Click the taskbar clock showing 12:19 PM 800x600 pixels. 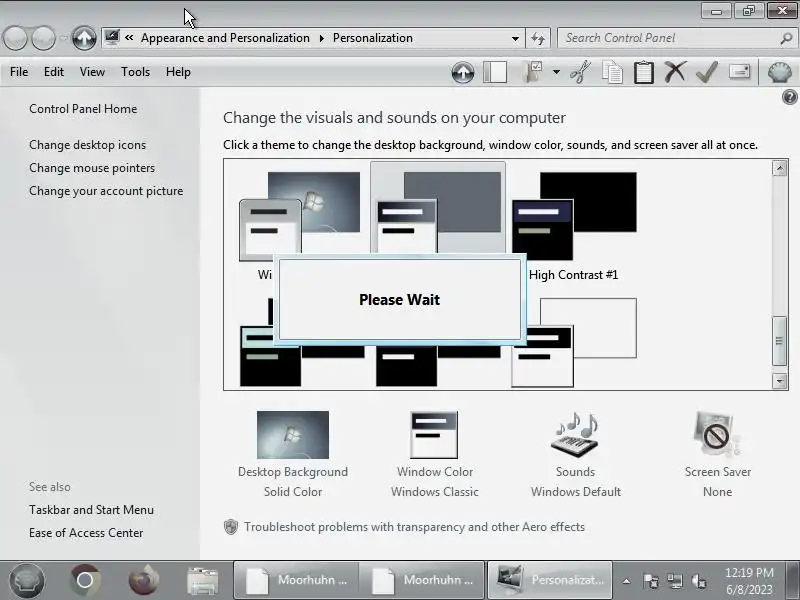click(x=749, y=581)
